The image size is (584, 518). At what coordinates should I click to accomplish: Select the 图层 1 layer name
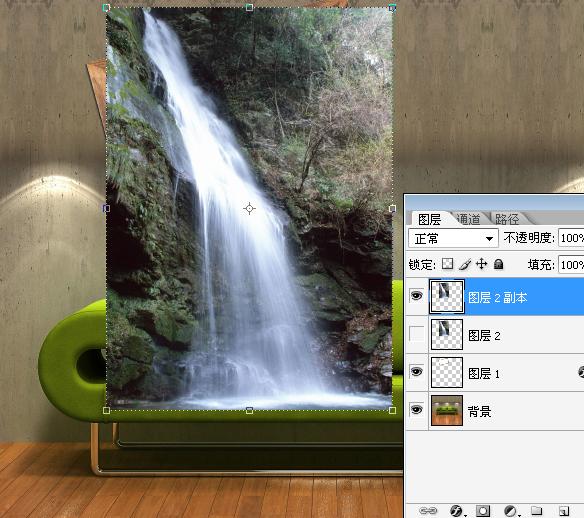click(x=483, y=373)
